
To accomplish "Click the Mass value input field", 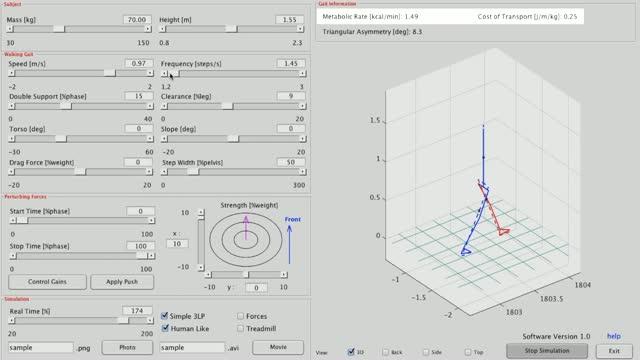I will pyautogui.click(x=137, y=20).
